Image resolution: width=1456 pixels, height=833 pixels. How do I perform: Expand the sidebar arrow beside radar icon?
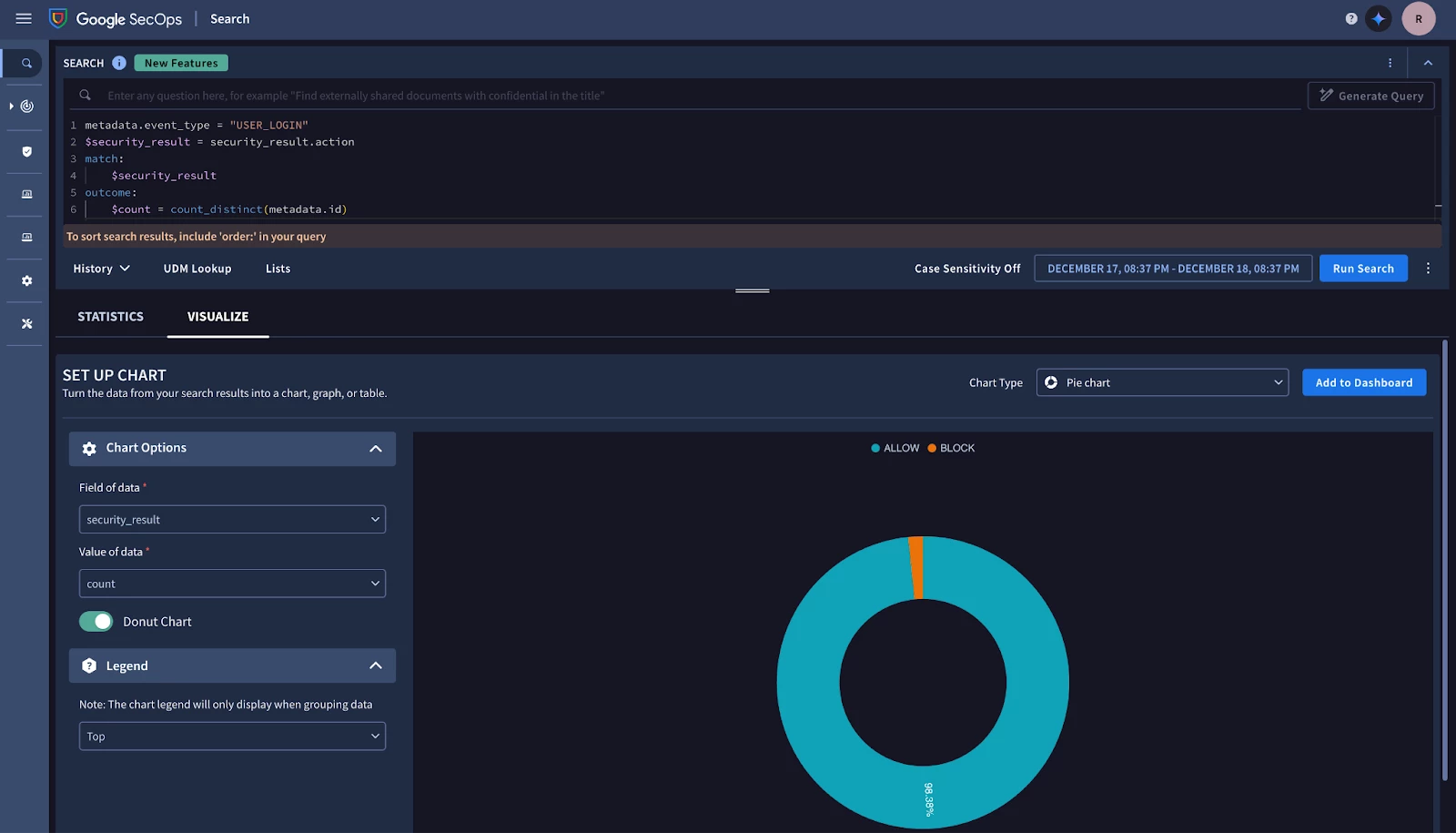(x=11, y=107)
